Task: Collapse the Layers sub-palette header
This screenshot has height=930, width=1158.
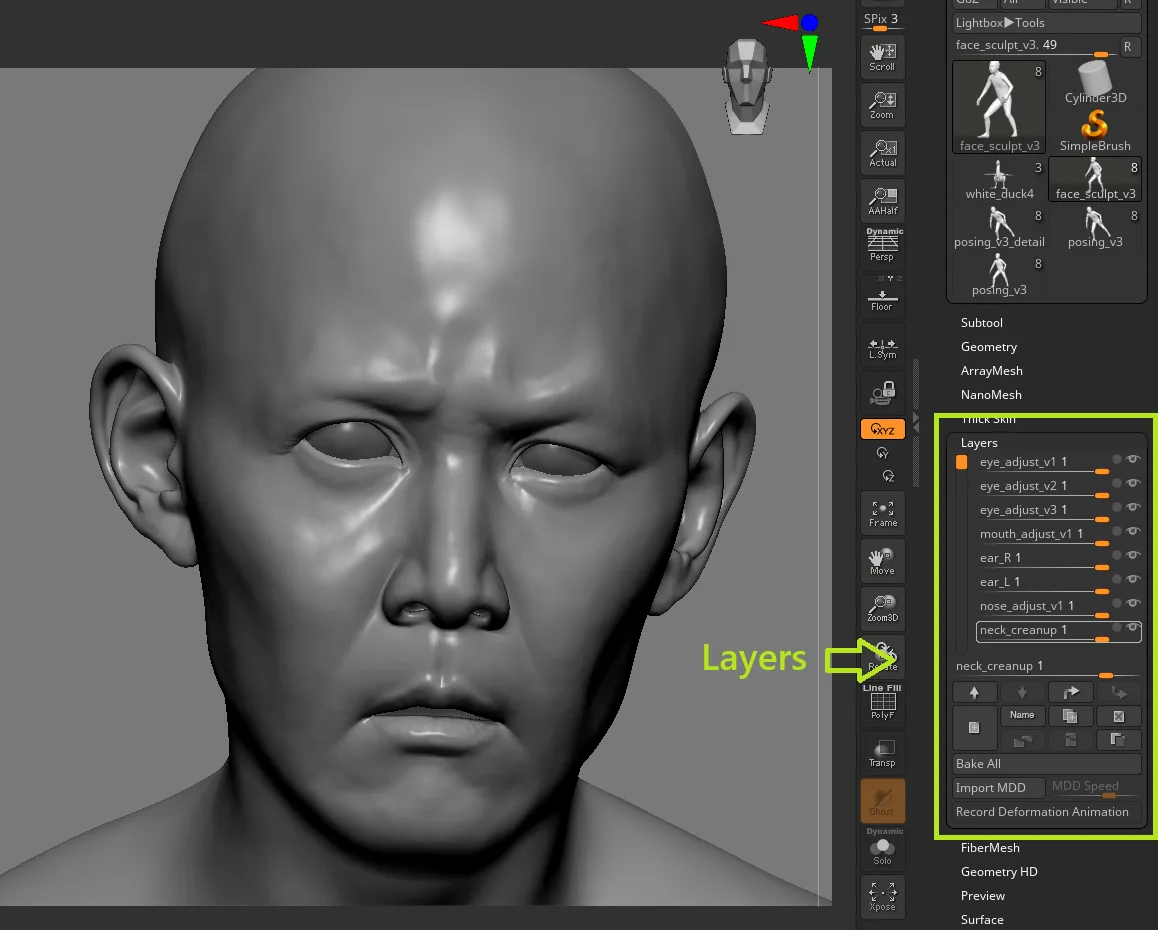Action: (979, 442)
